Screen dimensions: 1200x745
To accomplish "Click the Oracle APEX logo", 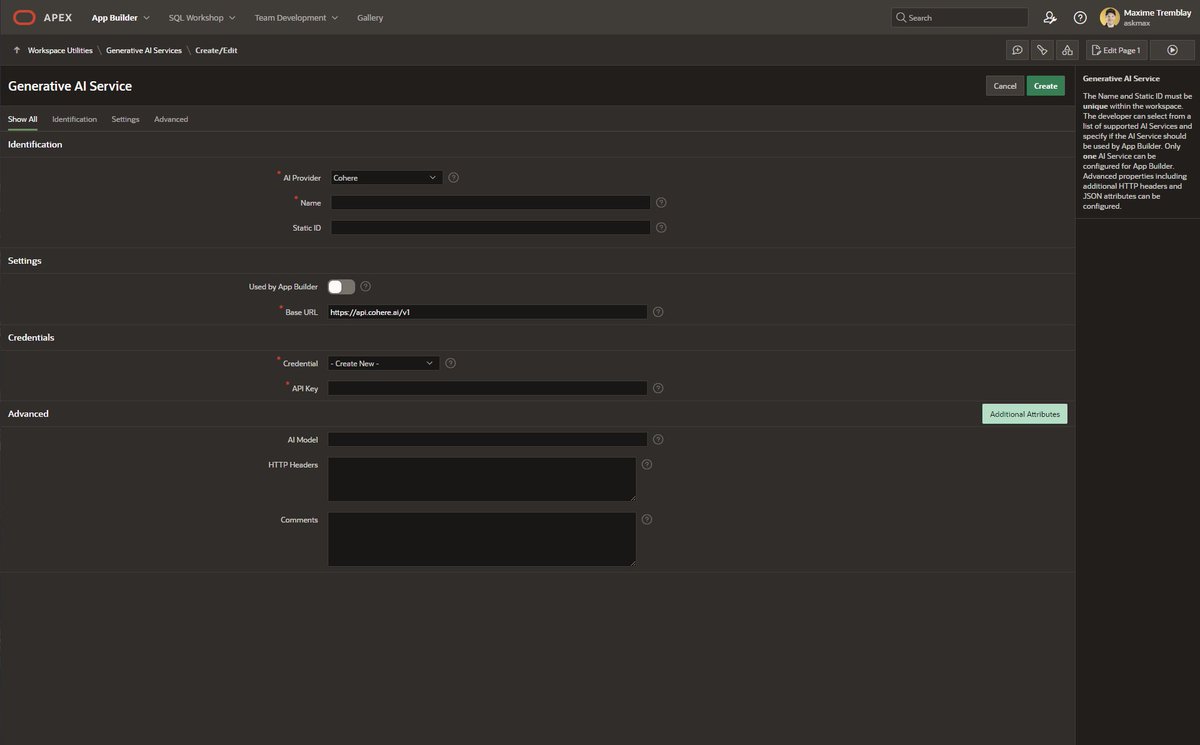I will (43, 17).
